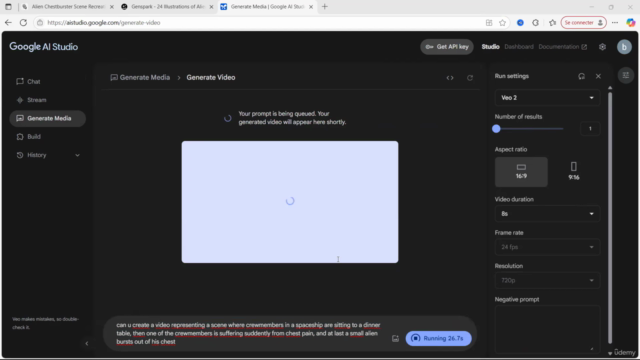Switch to the Genspark browser tab
The width and height of the screenshot is (640, 360).
tap(167, 7)
